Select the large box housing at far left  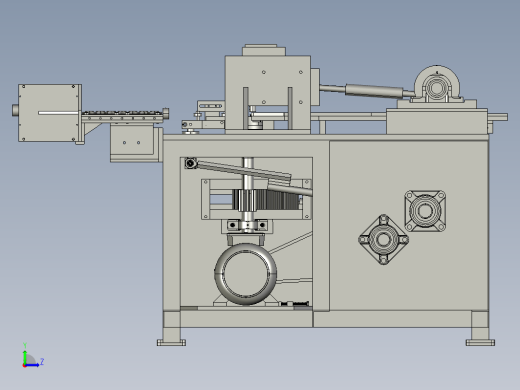coord(50,113)
